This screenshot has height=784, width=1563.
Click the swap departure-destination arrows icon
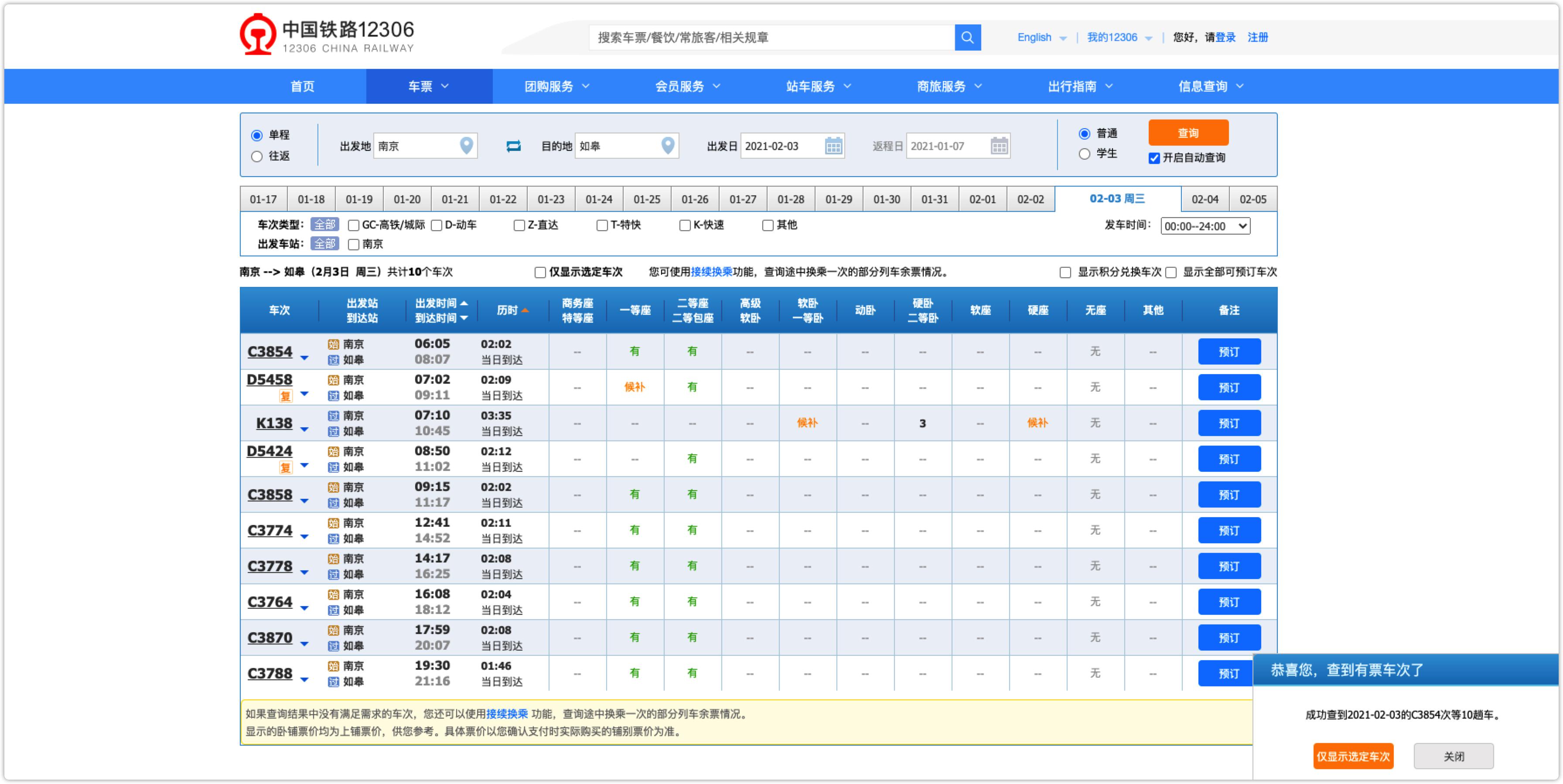[513, 146]
